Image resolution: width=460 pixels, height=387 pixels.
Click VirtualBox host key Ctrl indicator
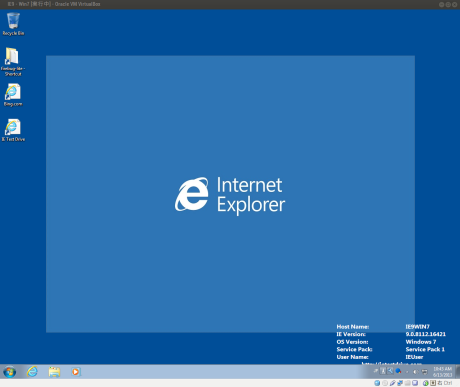(x=445, y=383)
